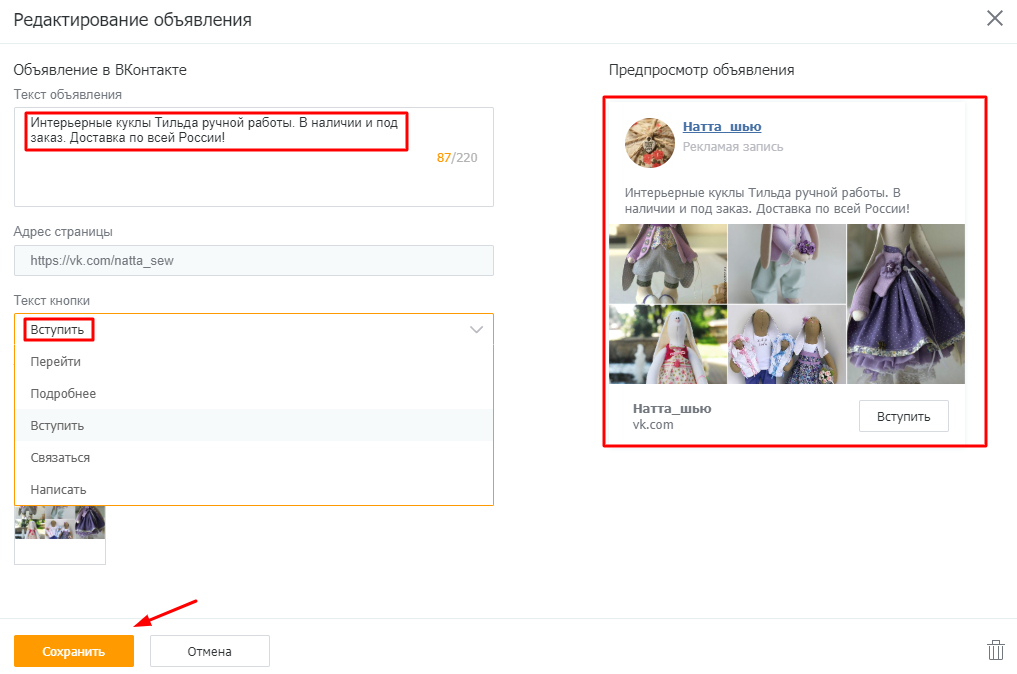Click the Натта_шью title in preview footer
This screenshot has height=674, width=1017.
[672, 409]
